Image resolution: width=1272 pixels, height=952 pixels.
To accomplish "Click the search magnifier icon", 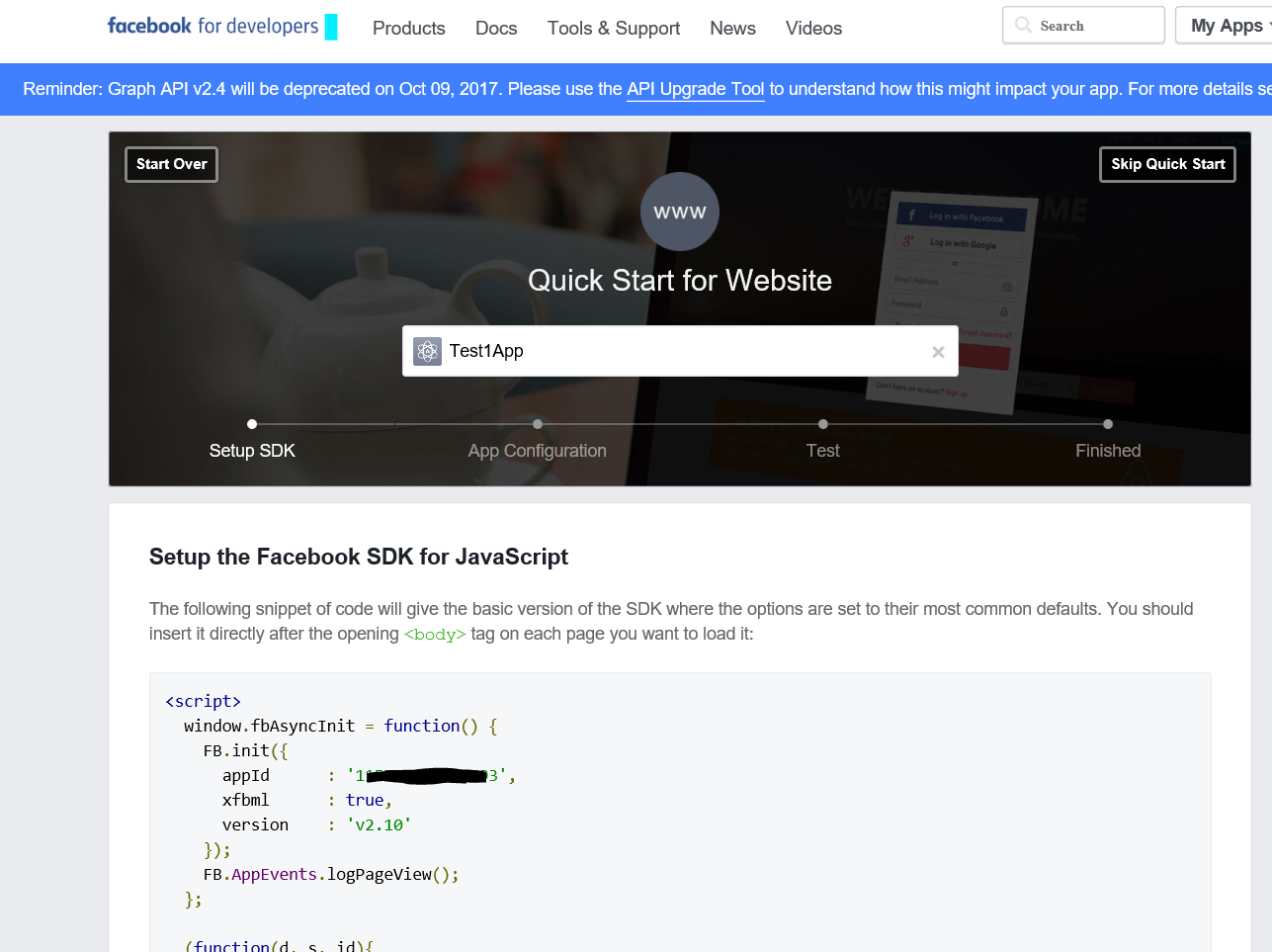I will pyautogui.click(x=1023, y=26).
